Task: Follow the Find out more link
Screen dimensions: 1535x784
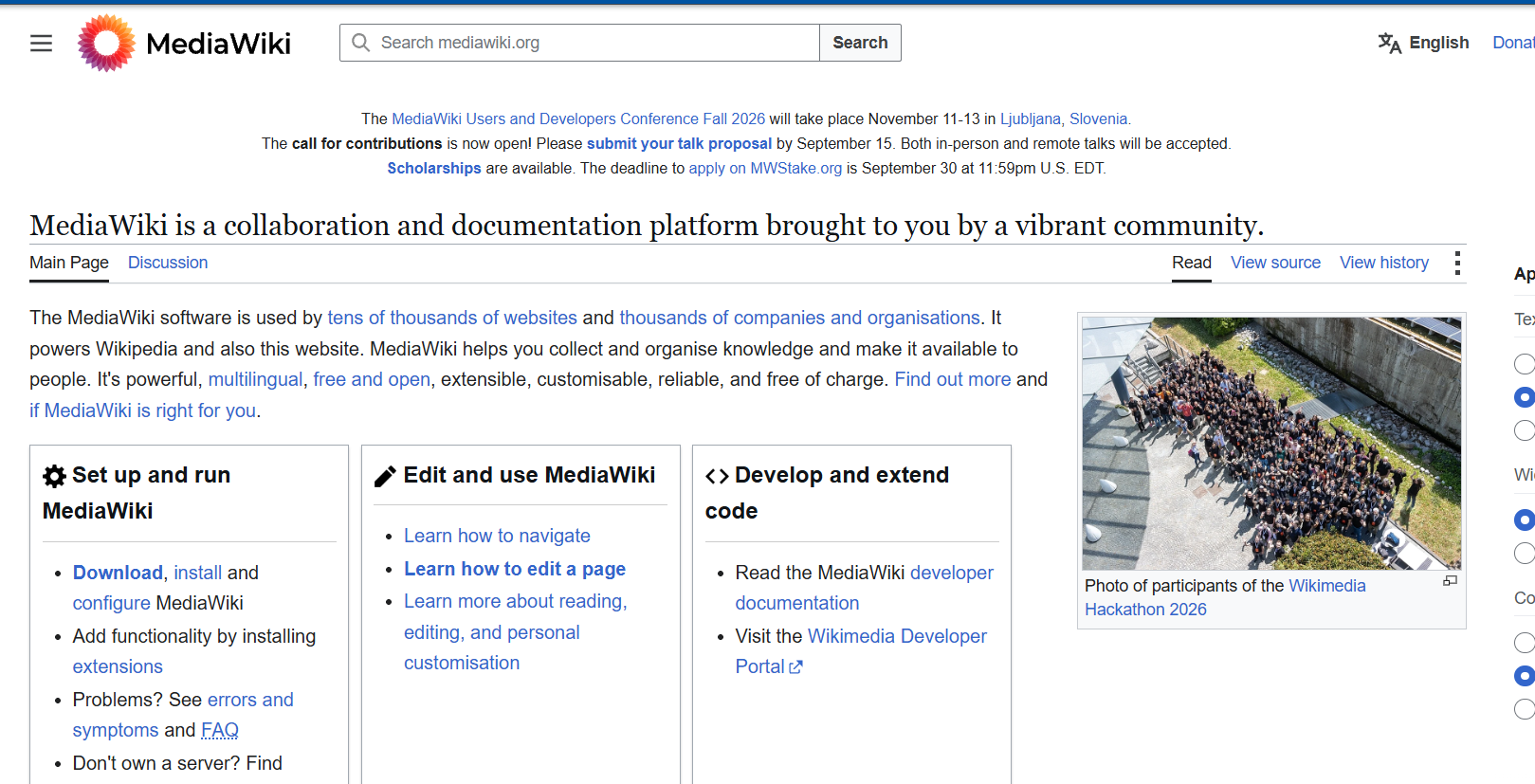Action: point(953,379)
